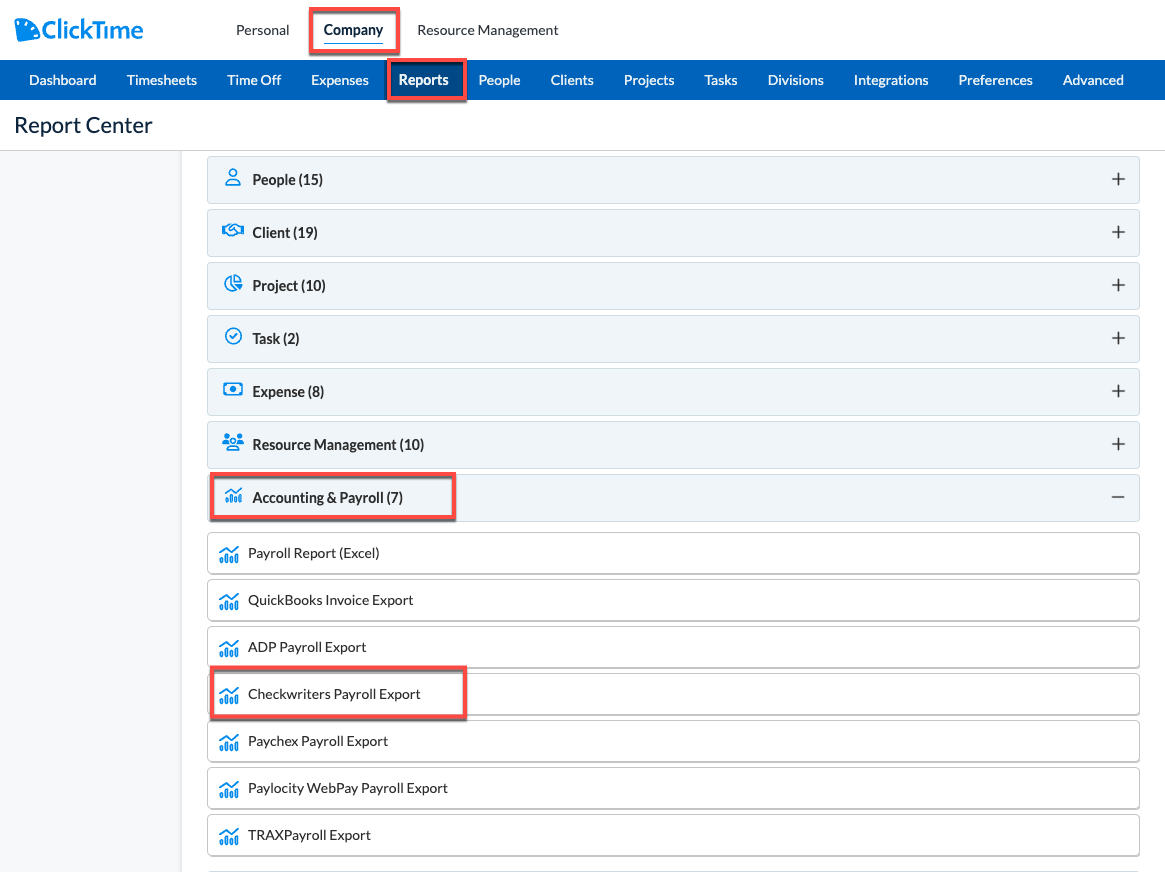Click the Project (10) category label
The width and height of the screenshot is (1165, 872).
(x=289, y=286)
